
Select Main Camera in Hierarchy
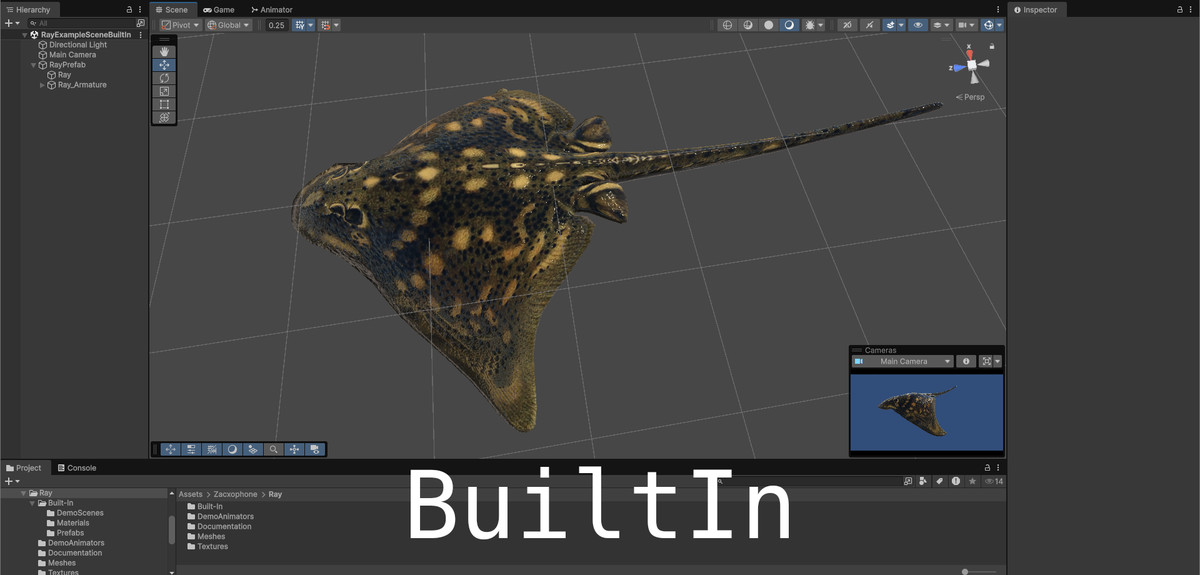click(x=73, y=55)
